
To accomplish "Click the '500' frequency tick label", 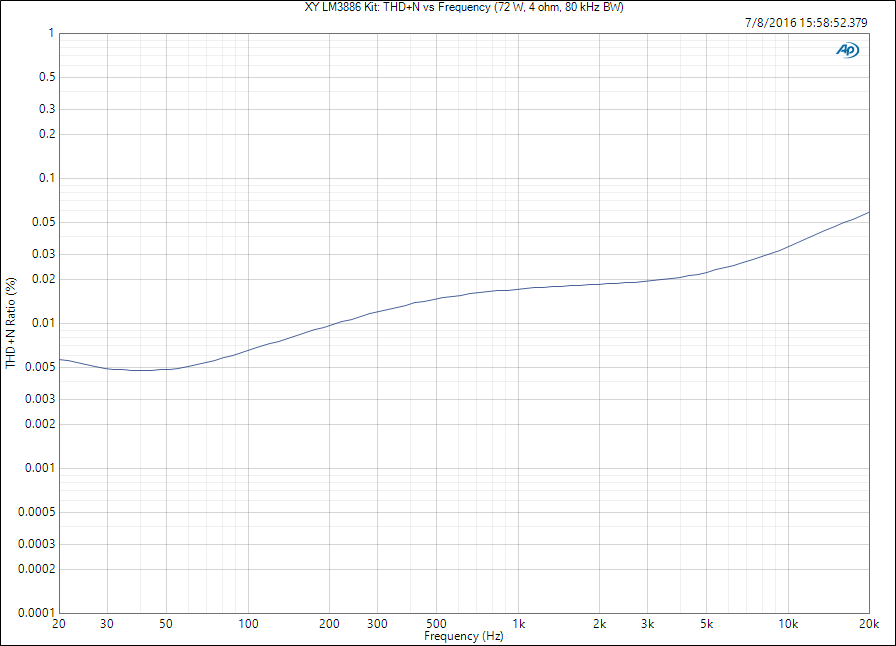I will (x=436, y=624).
